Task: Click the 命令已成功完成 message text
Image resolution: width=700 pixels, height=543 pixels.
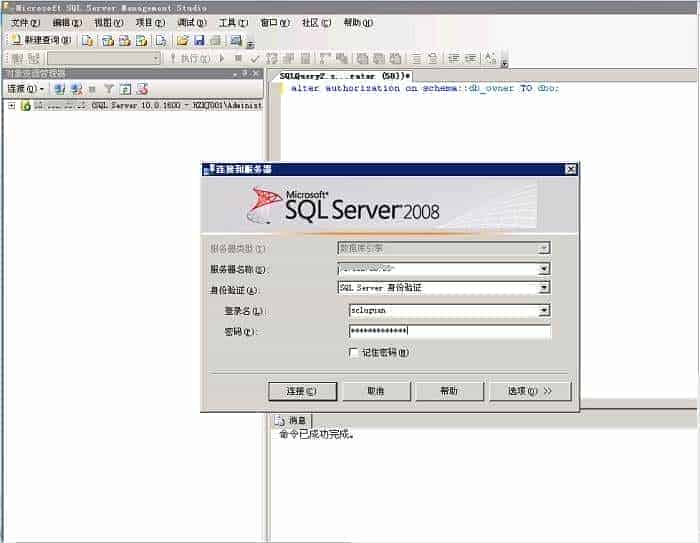Action: pos(316,434)
